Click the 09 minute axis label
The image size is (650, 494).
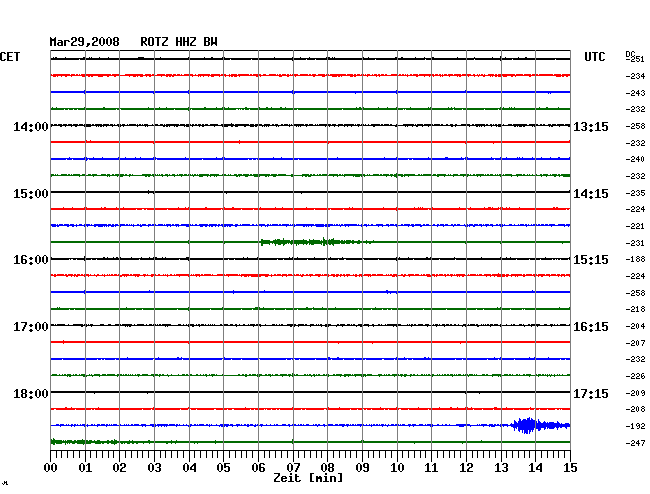tap(362, 468)
